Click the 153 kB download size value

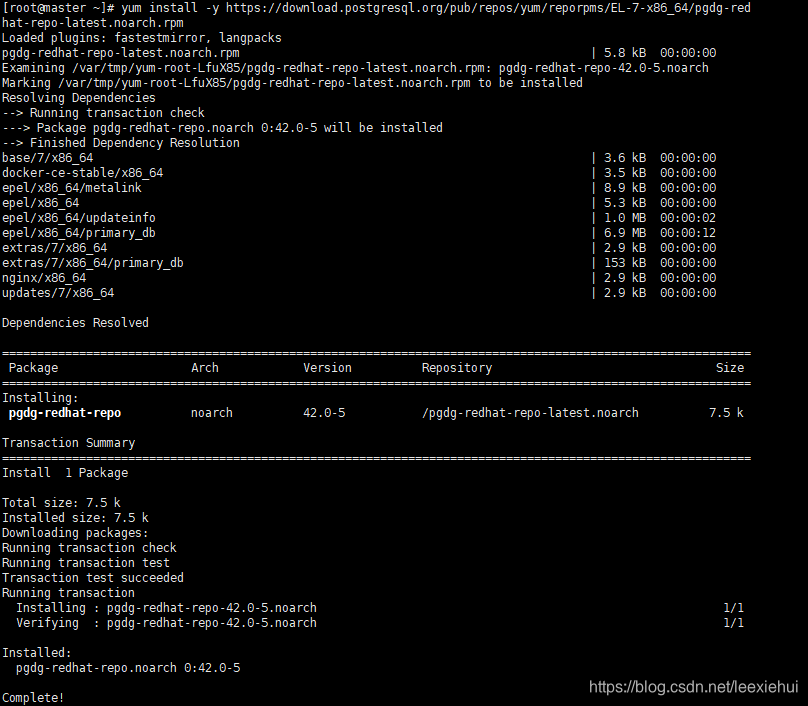[625, 263]
